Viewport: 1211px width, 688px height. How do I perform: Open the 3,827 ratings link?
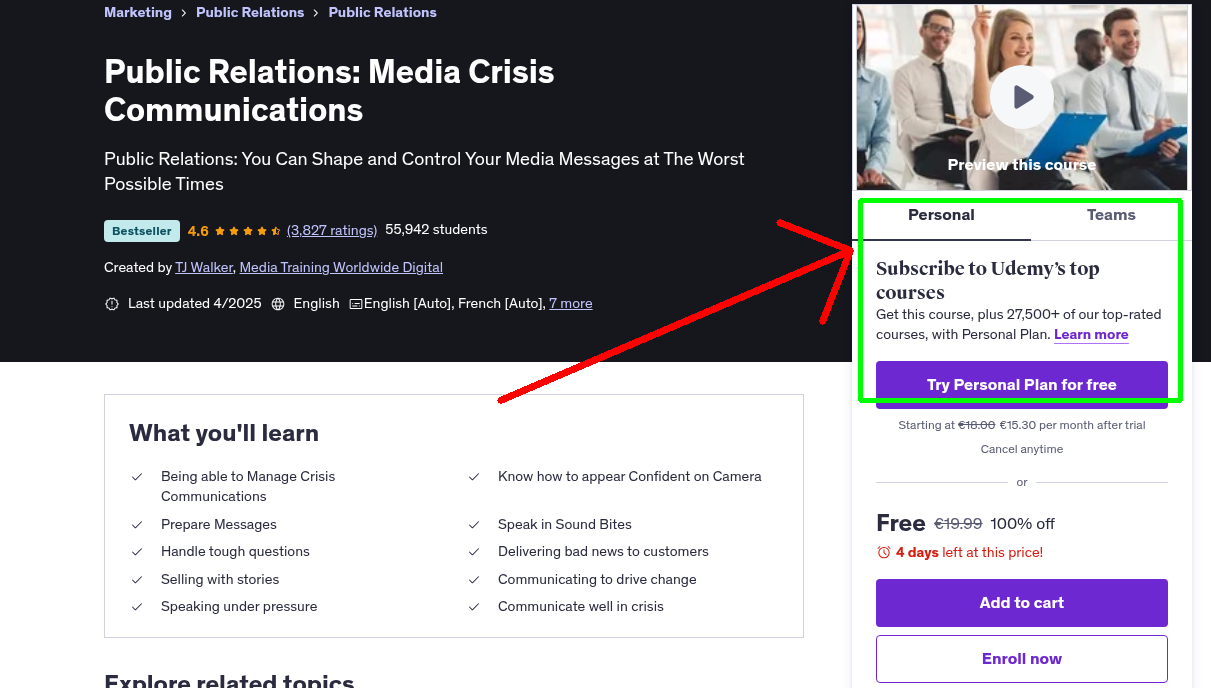[332, 230]
